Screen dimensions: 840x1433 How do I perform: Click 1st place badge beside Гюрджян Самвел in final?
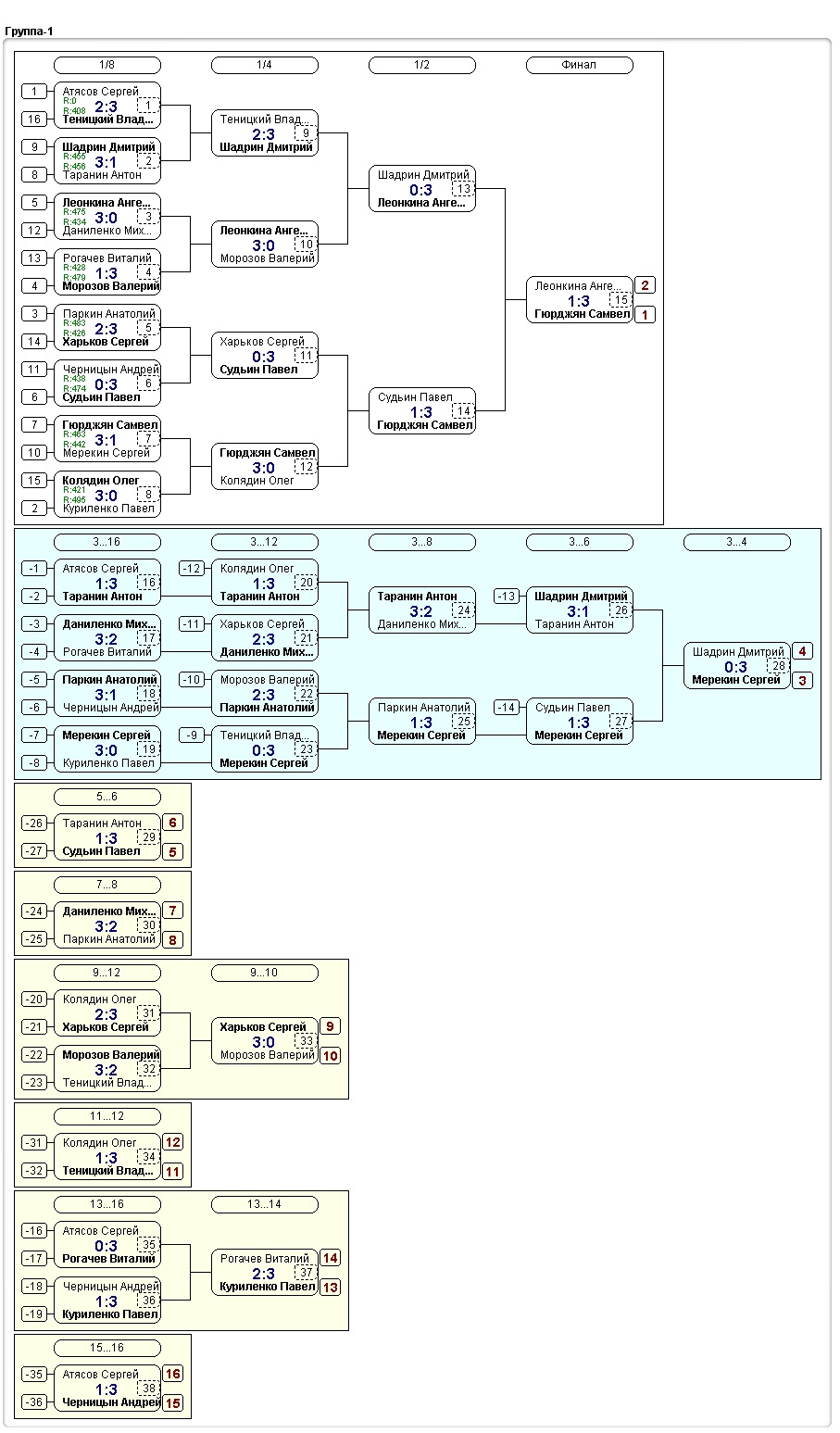[645, 315]
